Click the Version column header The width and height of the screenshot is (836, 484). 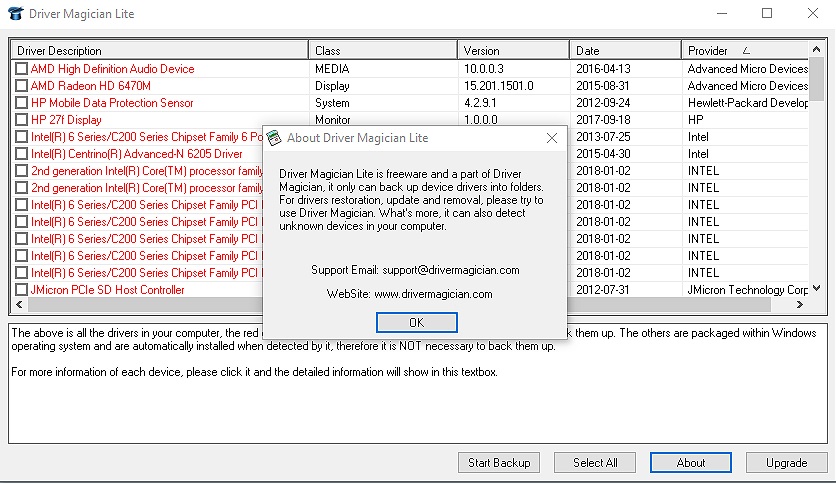513,50
